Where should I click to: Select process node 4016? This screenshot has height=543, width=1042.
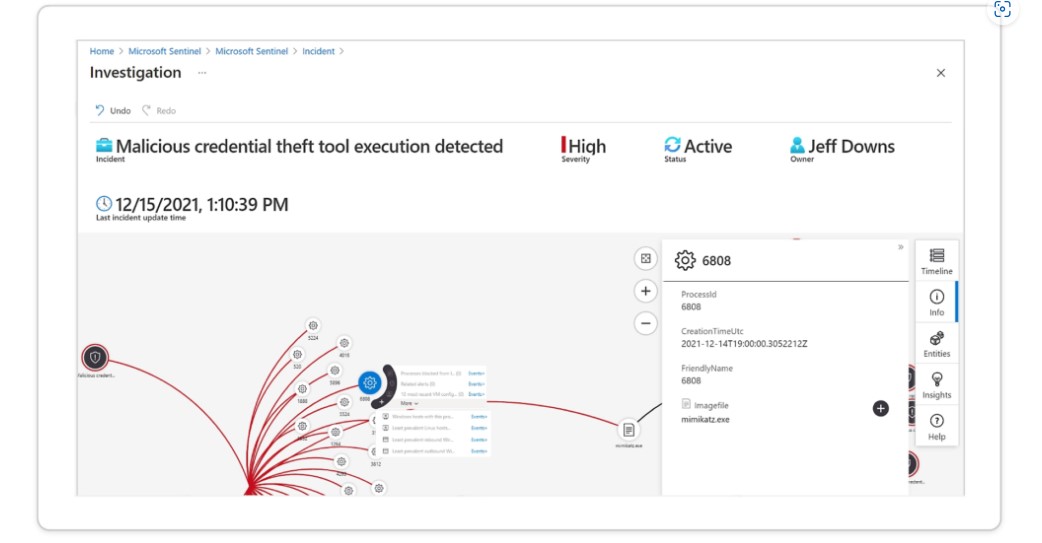click(344, 343)
